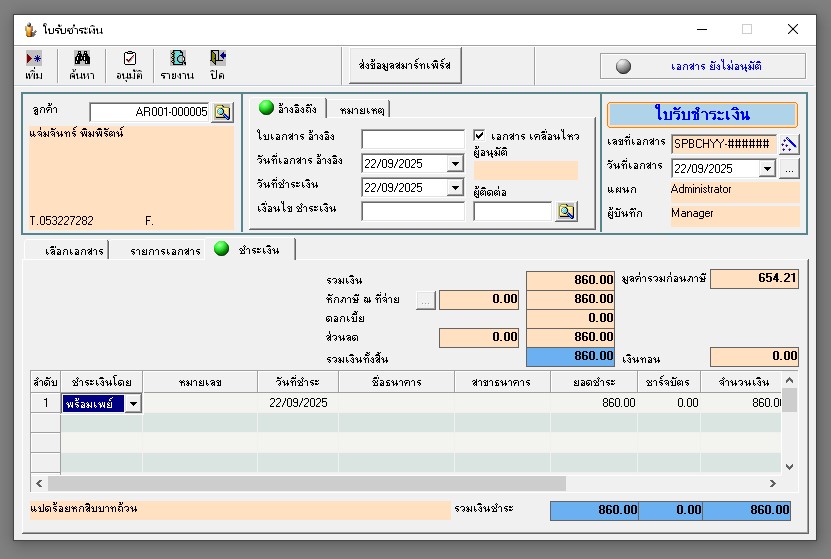Click ellipsis button beside หักภาษี ณ ที่จ่าย

pos(426,298)
